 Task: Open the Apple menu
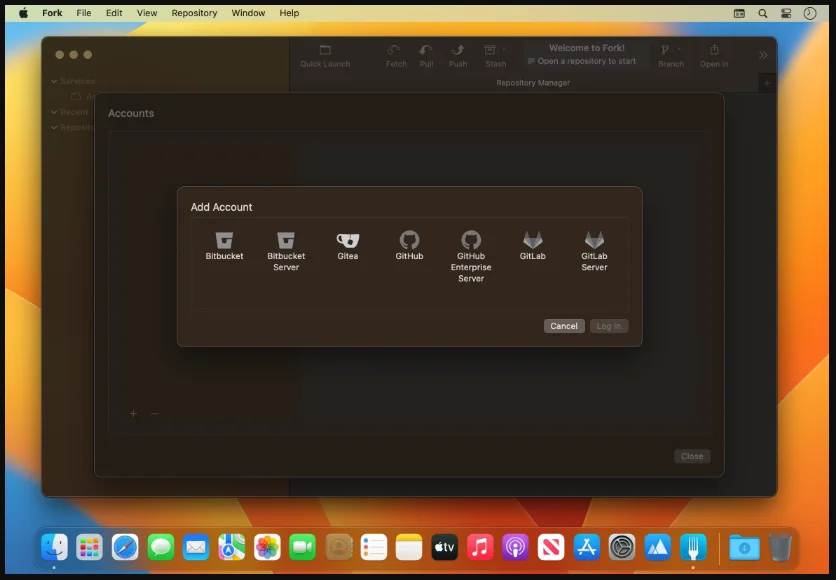(23, 13)
